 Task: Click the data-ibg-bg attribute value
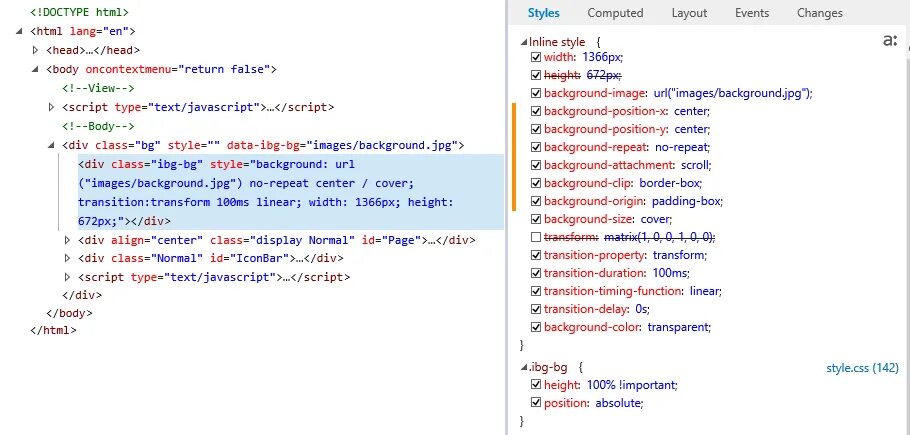385,145
